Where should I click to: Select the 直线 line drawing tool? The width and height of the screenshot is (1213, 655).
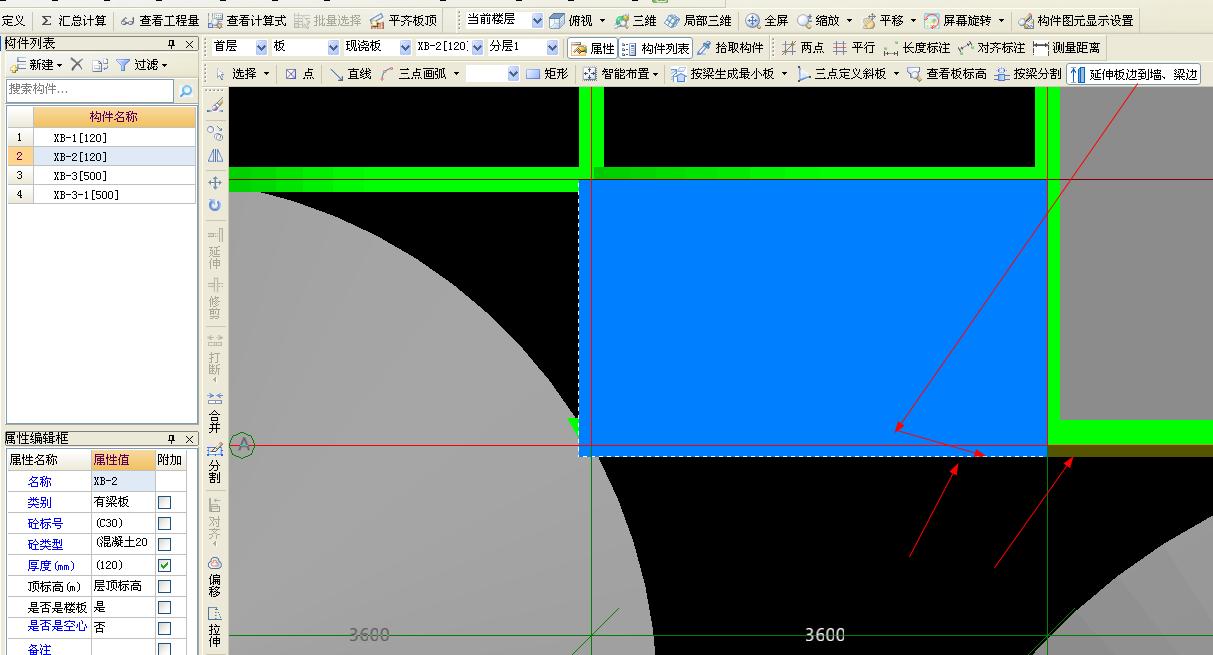(x=351, y=74)
